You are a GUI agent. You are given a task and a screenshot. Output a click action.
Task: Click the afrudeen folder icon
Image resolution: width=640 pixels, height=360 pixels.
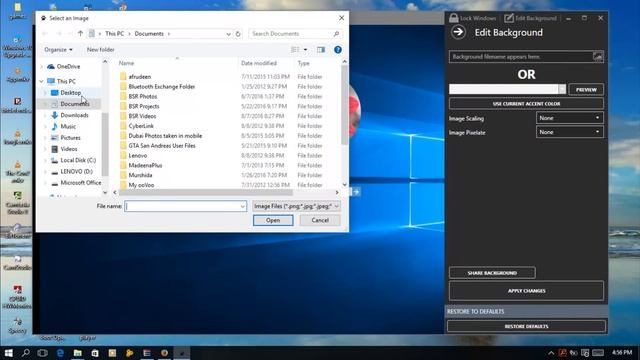[x=123, y=77]
